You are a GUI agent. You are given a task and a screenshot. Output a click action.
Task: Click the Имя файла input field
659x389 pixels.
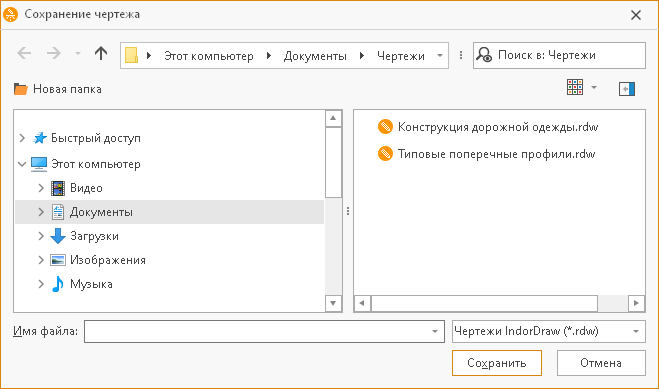click(x=264, y=331)
